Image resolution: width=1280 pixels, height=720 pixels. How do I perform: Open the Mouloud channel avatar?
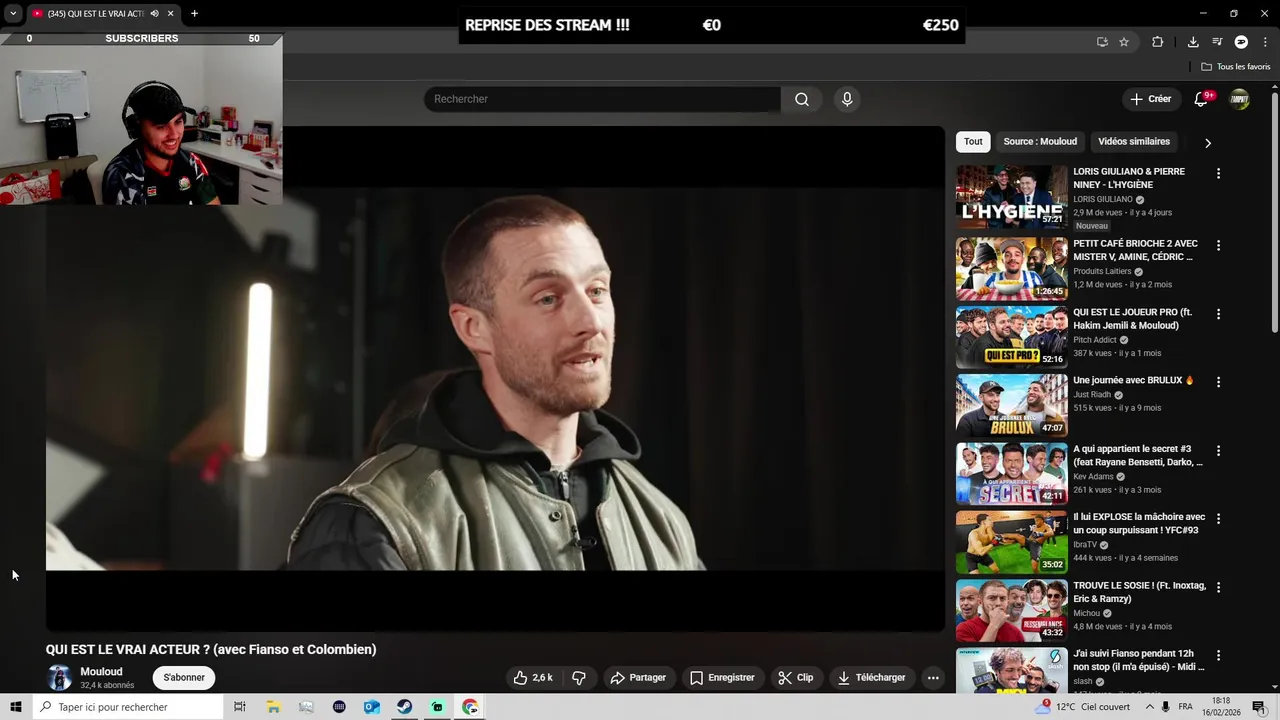[60, 677]
